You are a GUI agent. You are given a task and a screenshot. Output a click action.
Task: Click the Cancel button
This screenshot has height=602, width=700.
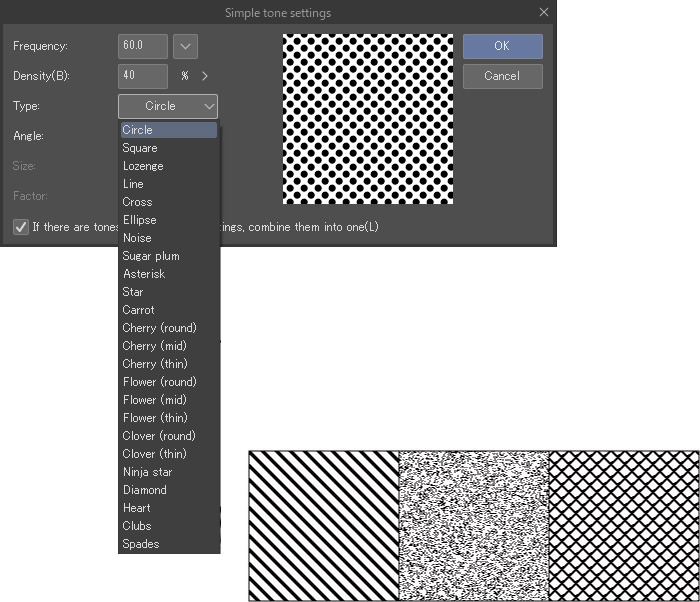(503, 76)
